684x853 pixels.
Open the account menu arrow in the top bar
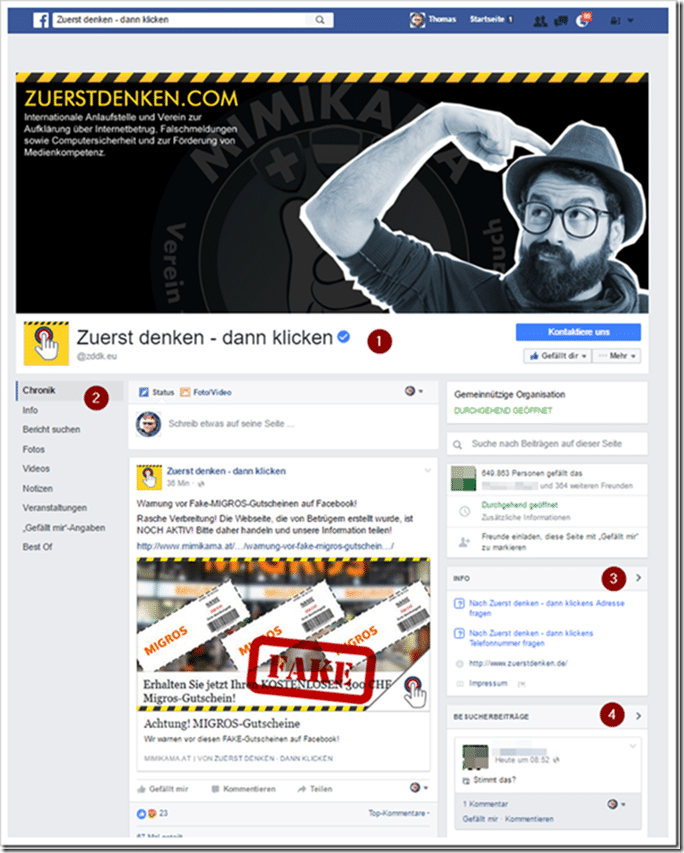[x=631, y=21]
